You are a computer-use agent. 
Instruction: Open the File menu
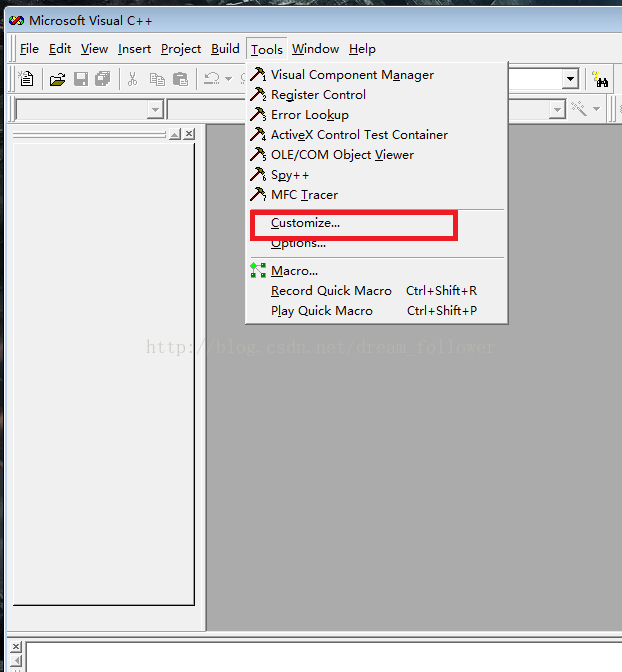pos(29,49)
